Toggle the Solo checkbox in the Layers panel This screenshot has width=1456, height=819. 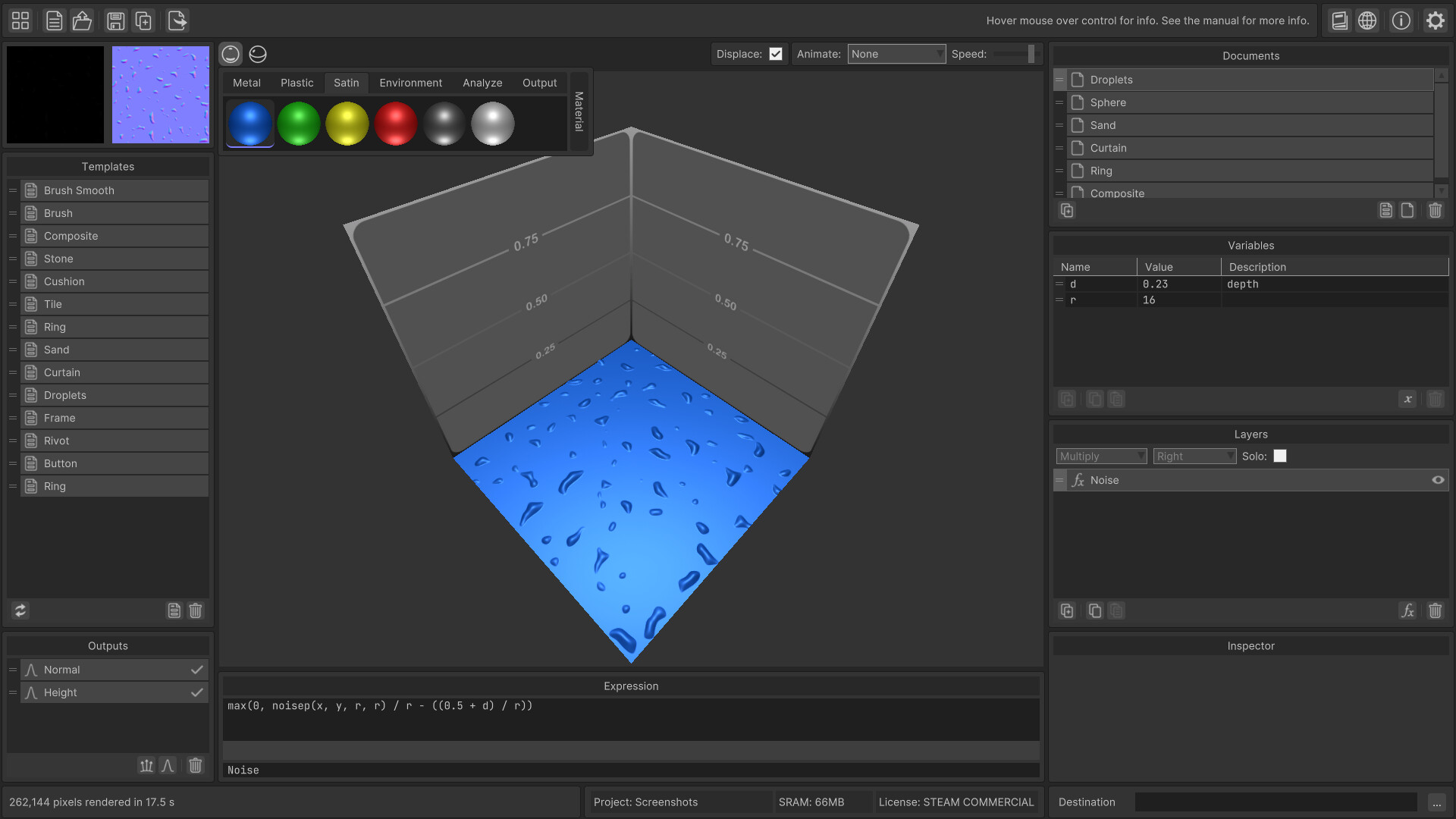1280,456
